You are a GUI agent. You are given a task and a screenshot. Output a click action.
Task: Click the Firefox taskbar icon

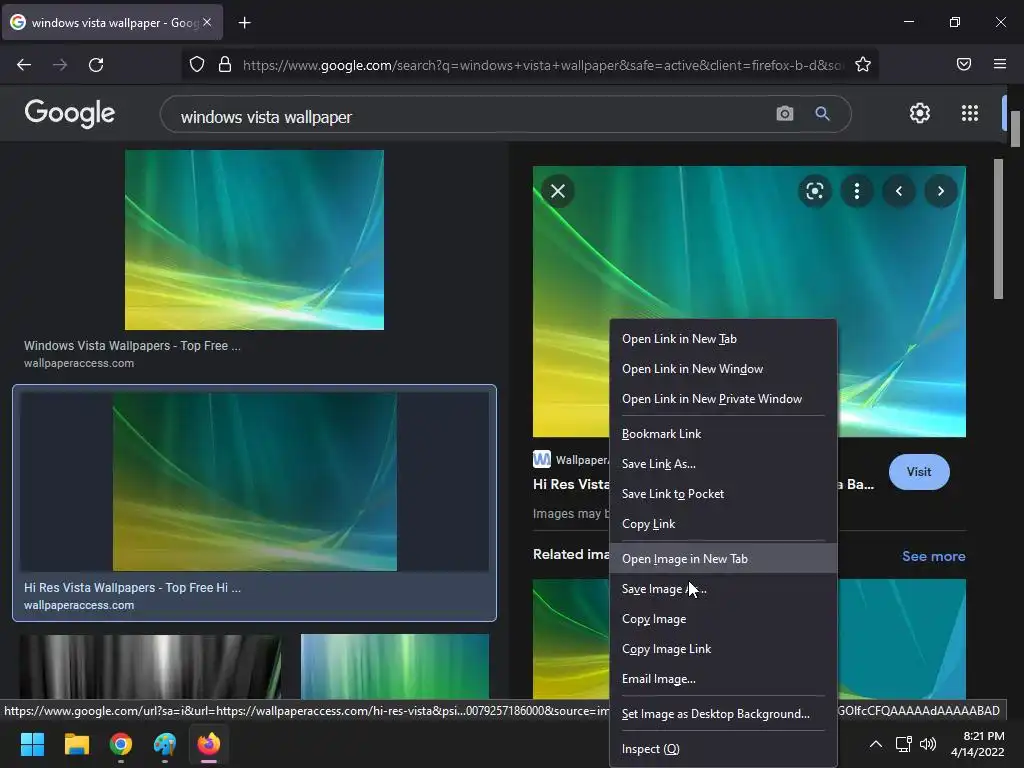coord(209,744)
